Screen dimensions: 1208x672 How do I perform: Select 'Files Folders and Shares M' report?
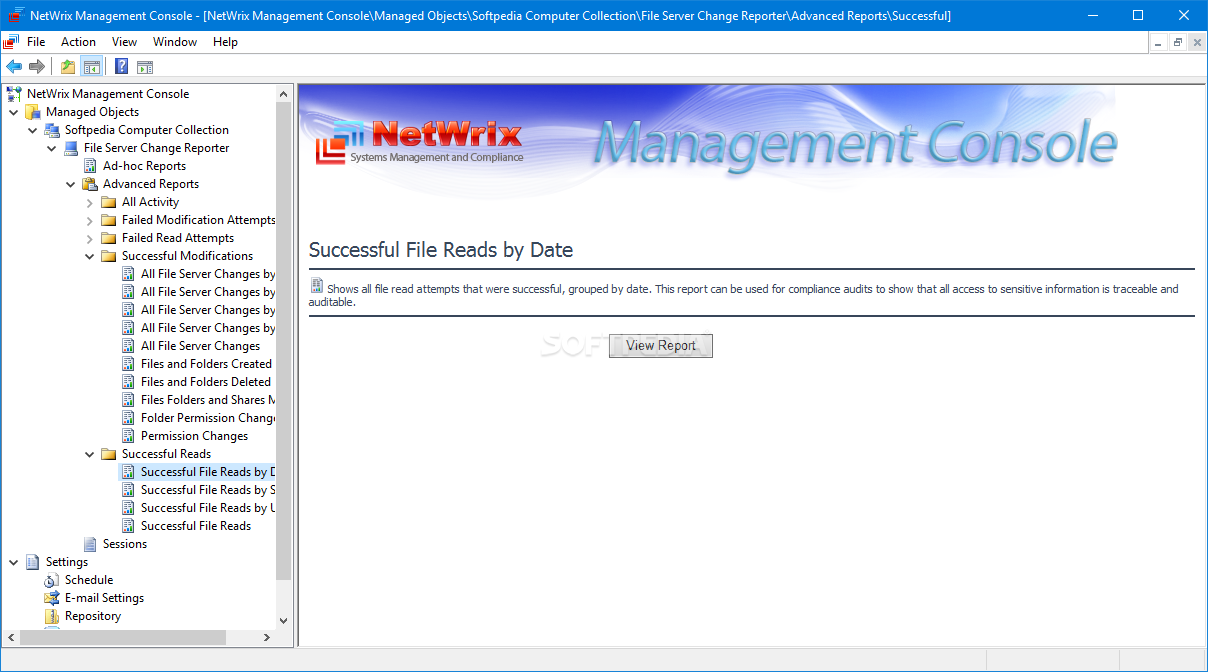click(208, 400)
